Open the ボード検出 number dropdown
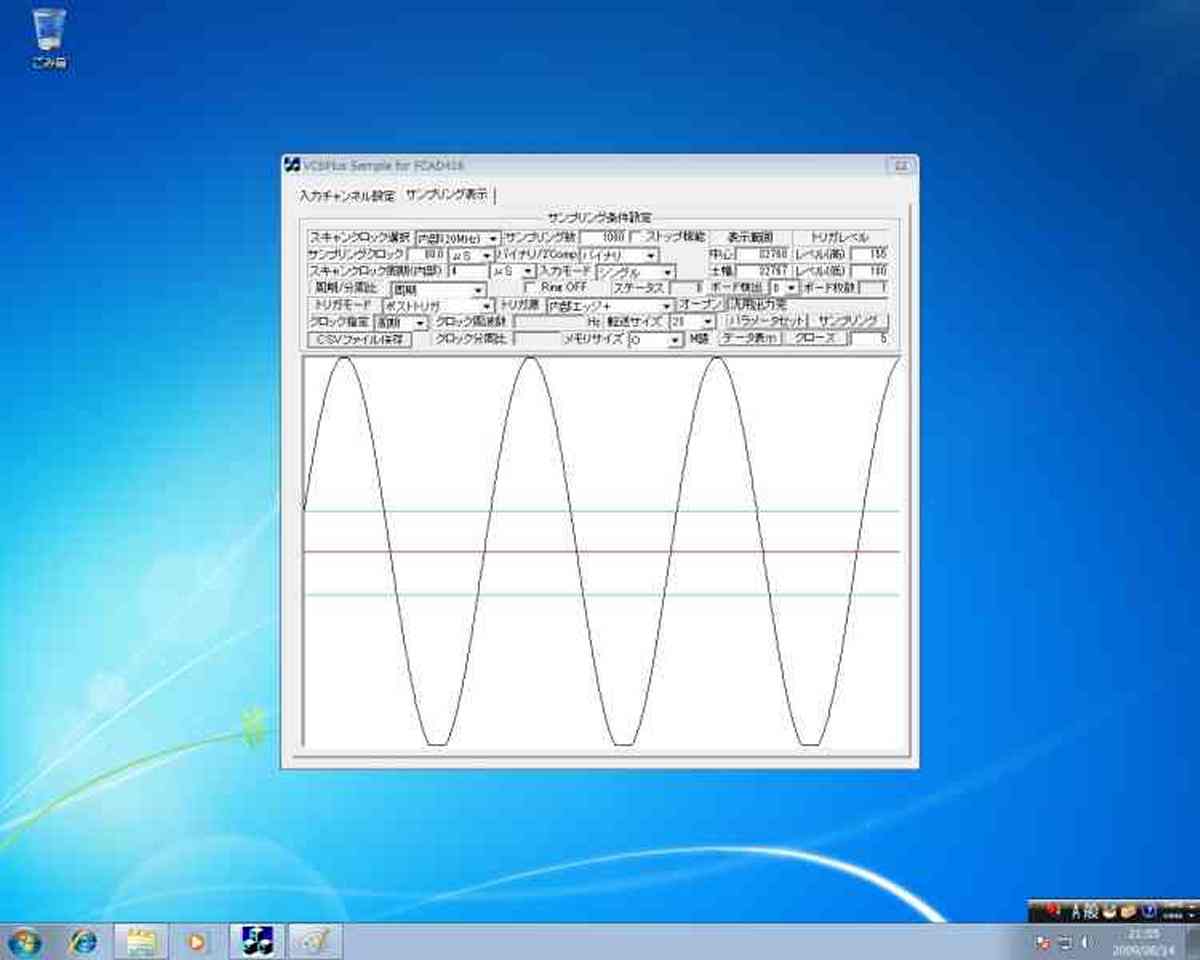 point(784,288)
